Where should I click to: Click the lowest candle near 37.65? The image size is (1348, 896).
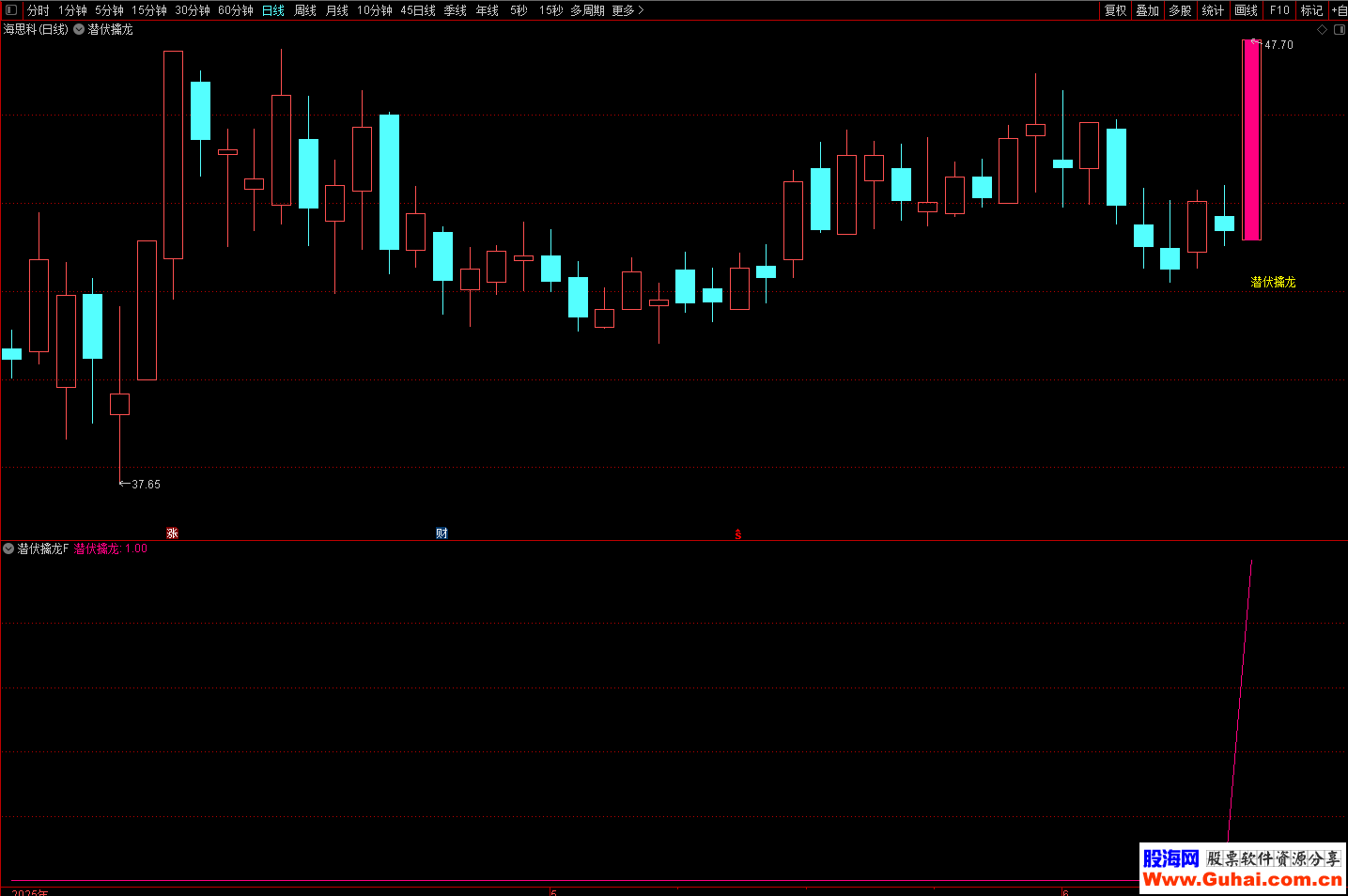tap(119, 404)
